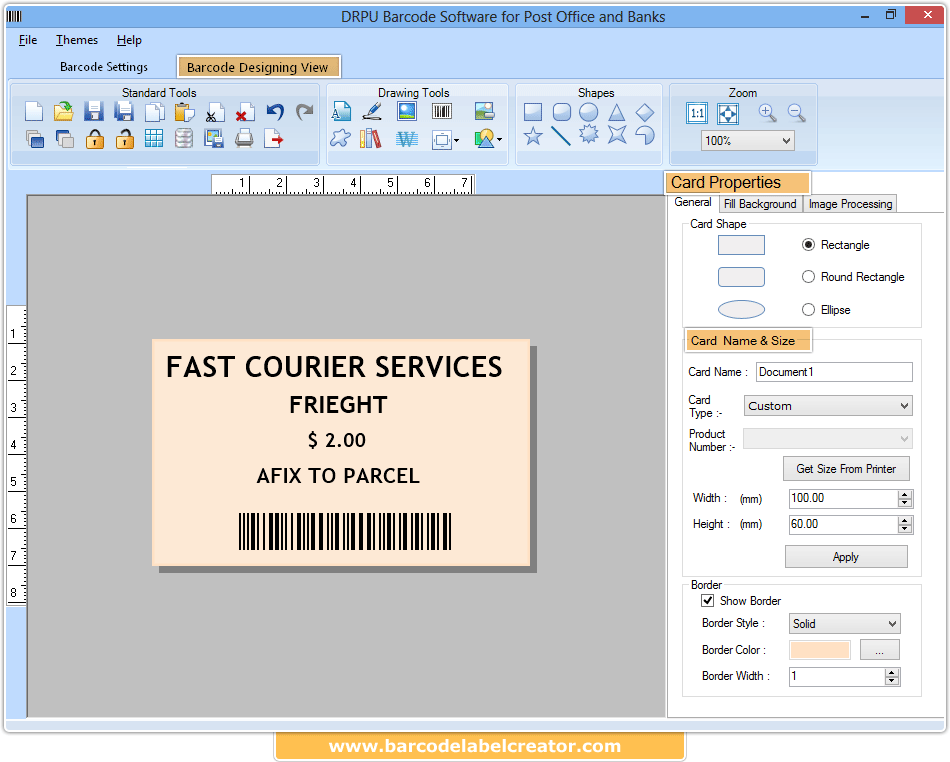Select the Round Rectangle card shape option
The width and height of the screenshot is (950, 762).
(x=808, y=277)
